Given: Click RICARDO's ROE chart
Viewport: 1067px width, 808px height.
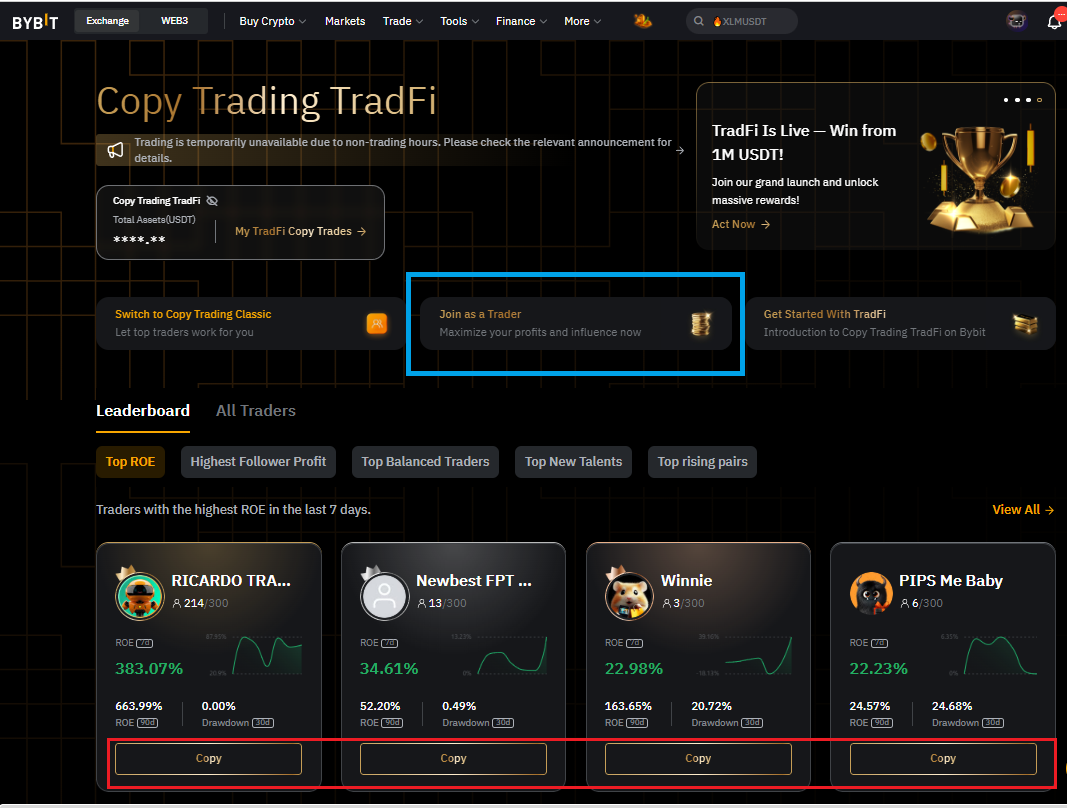Looking at the screenshot, I should coord(267,655).
